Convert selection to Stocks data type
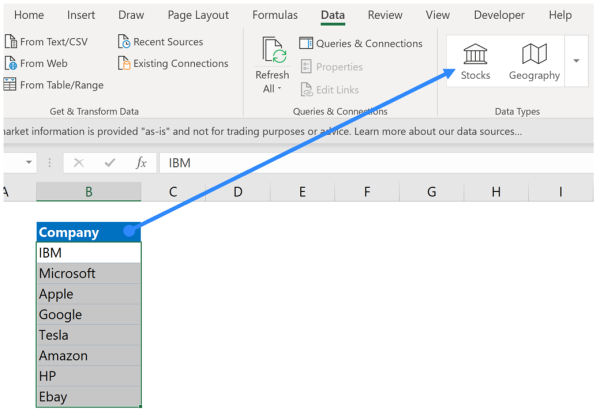The image size is (600, 415). click(x=475, y=62)
